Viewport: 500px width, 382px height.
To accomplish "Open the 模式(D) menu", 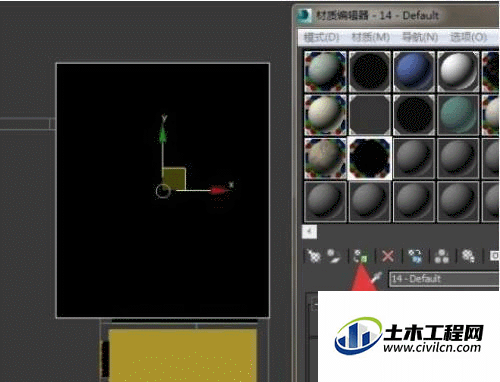I will click(321, 37).
